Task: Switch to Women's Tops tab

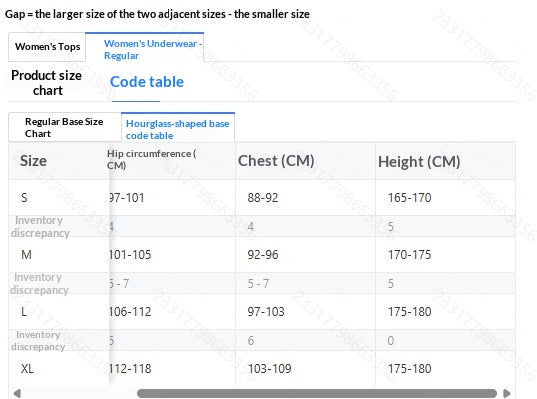Action: 47,47
